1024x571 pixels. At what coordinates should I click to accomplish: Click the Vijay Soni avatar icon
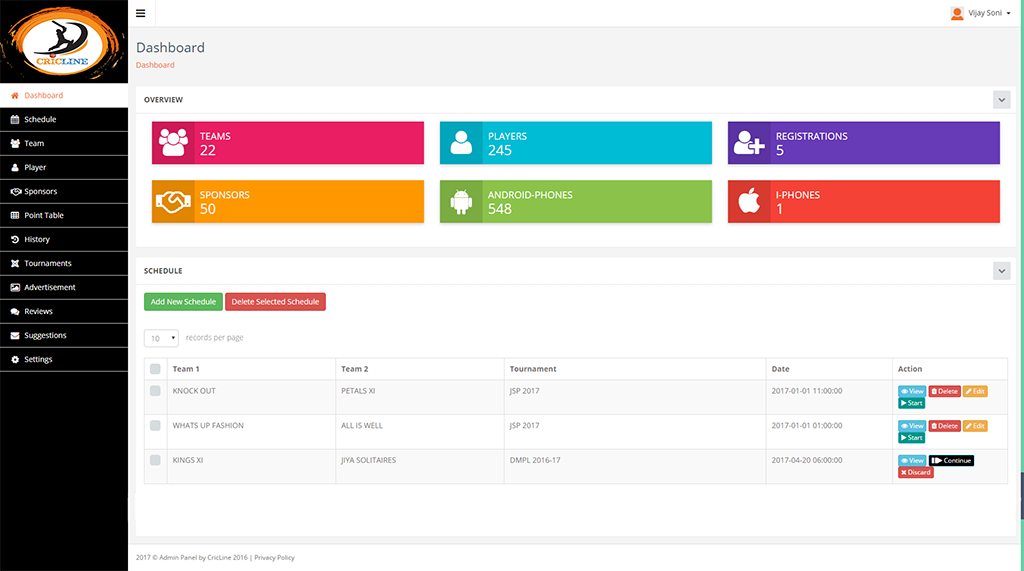coord(957,13)
